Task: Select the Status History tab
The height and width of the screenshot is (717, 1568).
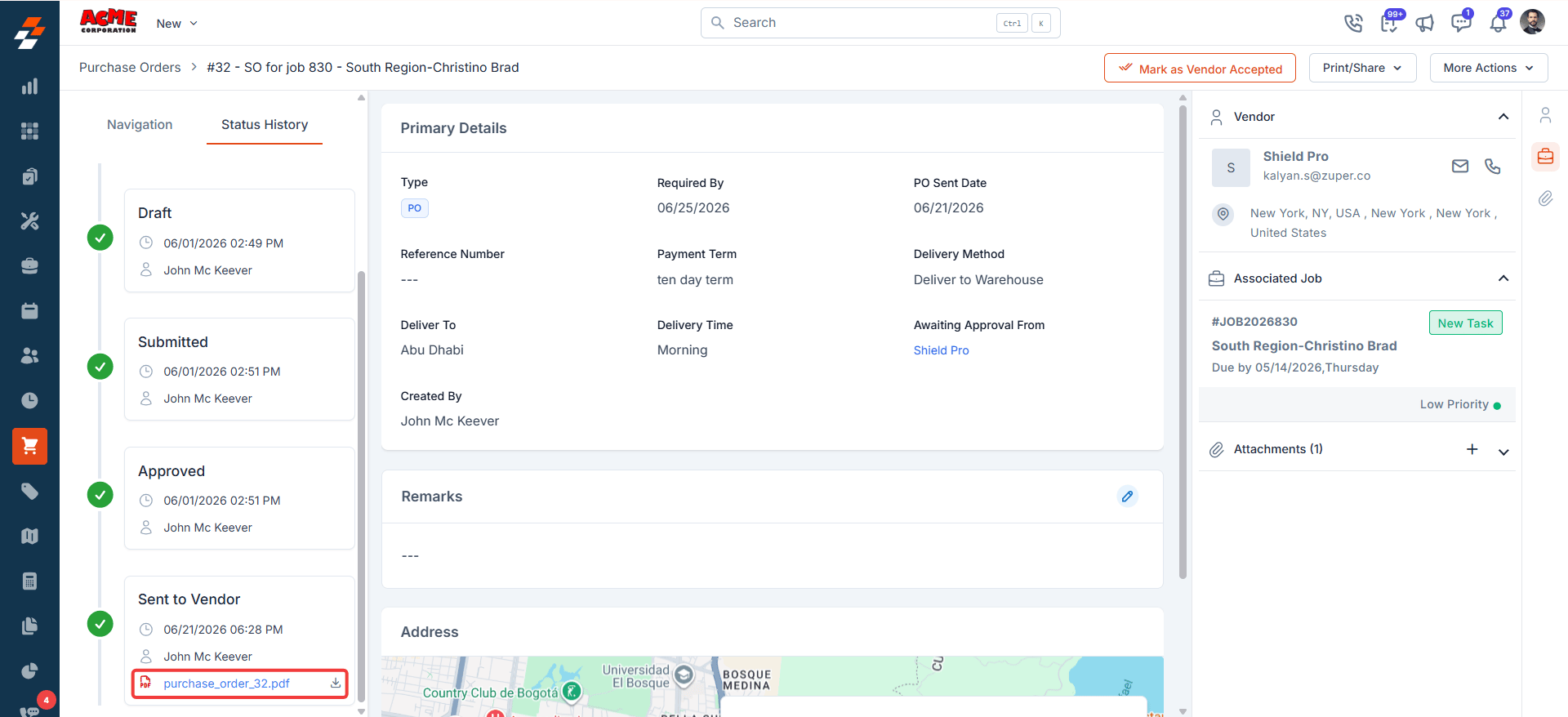Action: pos(265,125)
